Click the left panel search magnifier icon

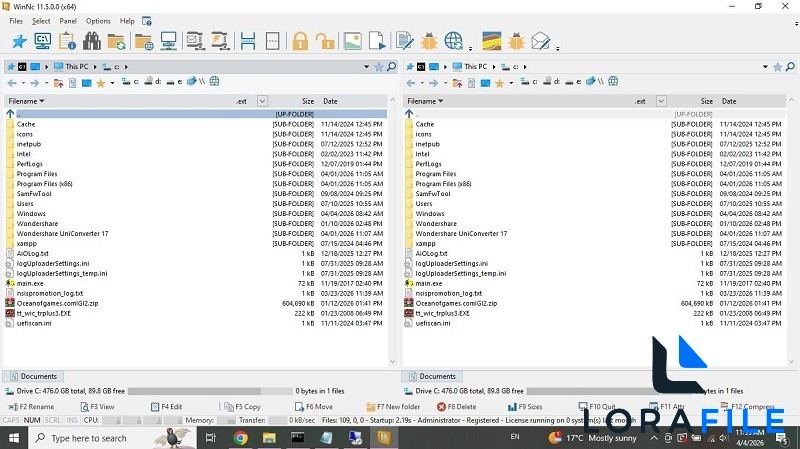391,67
